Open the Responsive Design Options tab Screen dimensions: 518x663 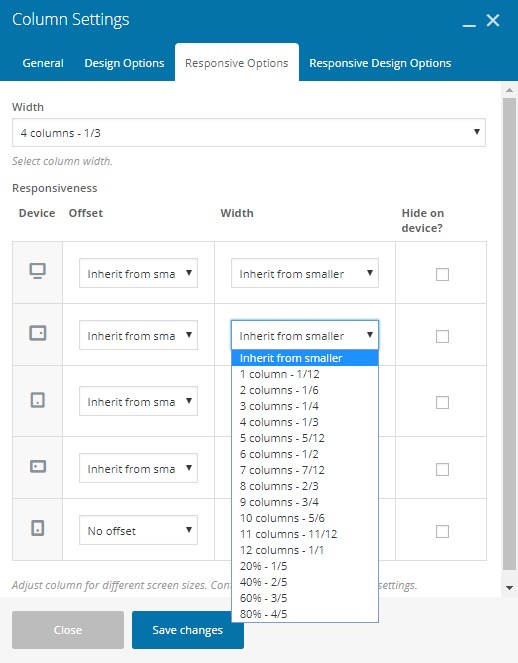(380, 63)
